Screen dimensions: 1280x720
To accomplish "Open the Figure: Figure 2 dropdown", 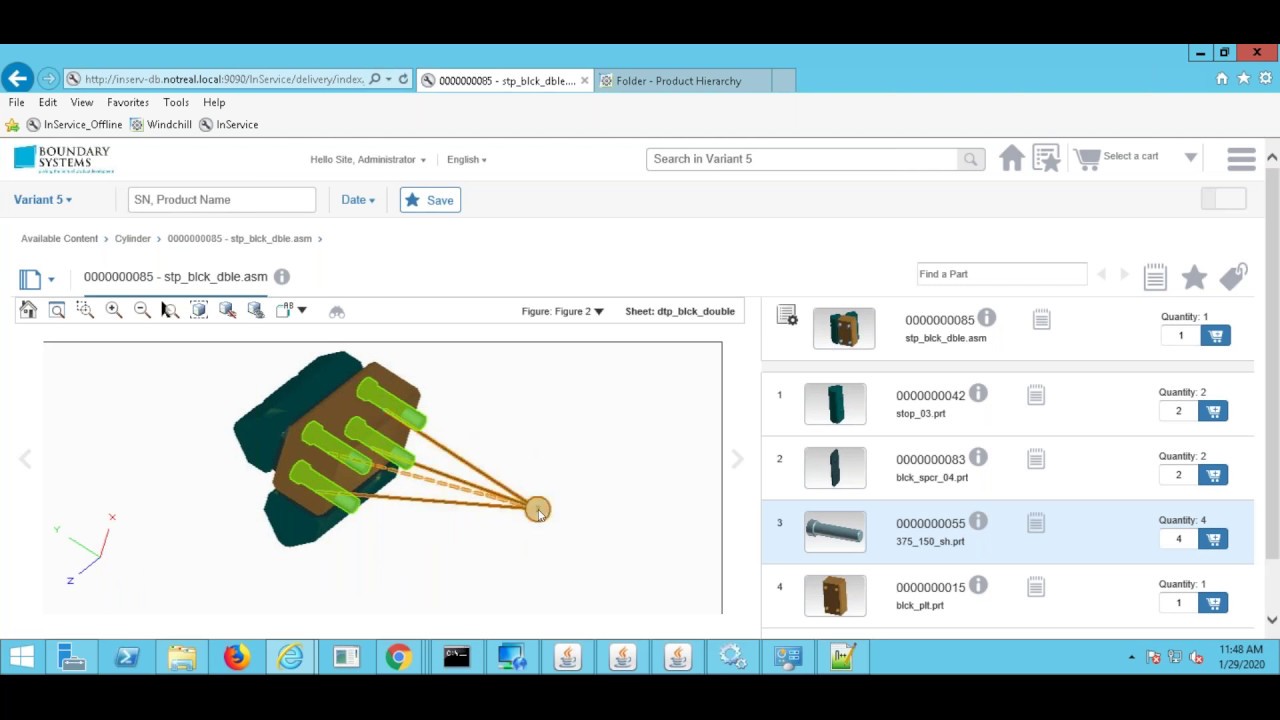I will [x=562, y=311].
